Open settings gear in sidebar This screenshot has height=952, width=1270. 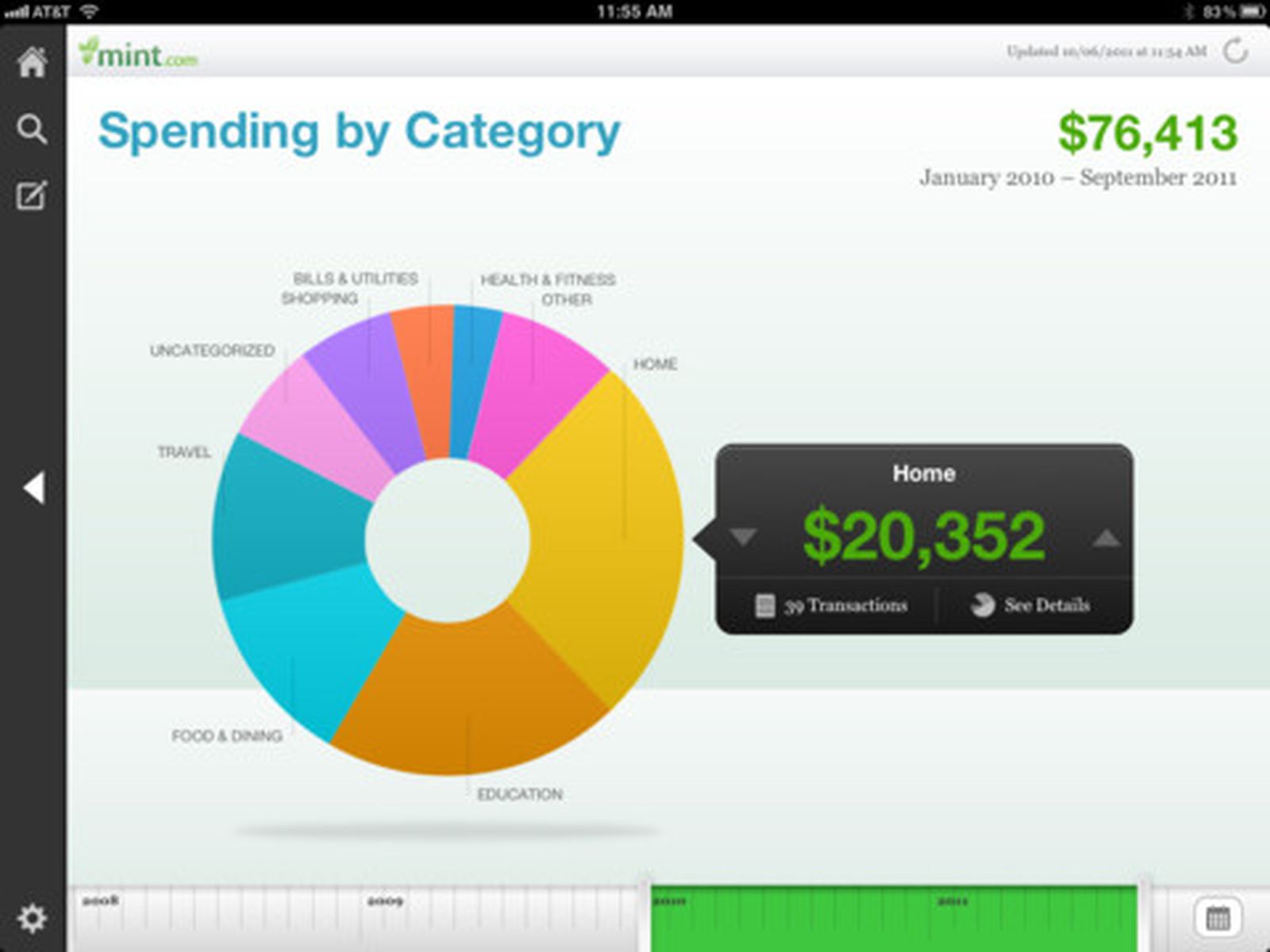point(32,919)
